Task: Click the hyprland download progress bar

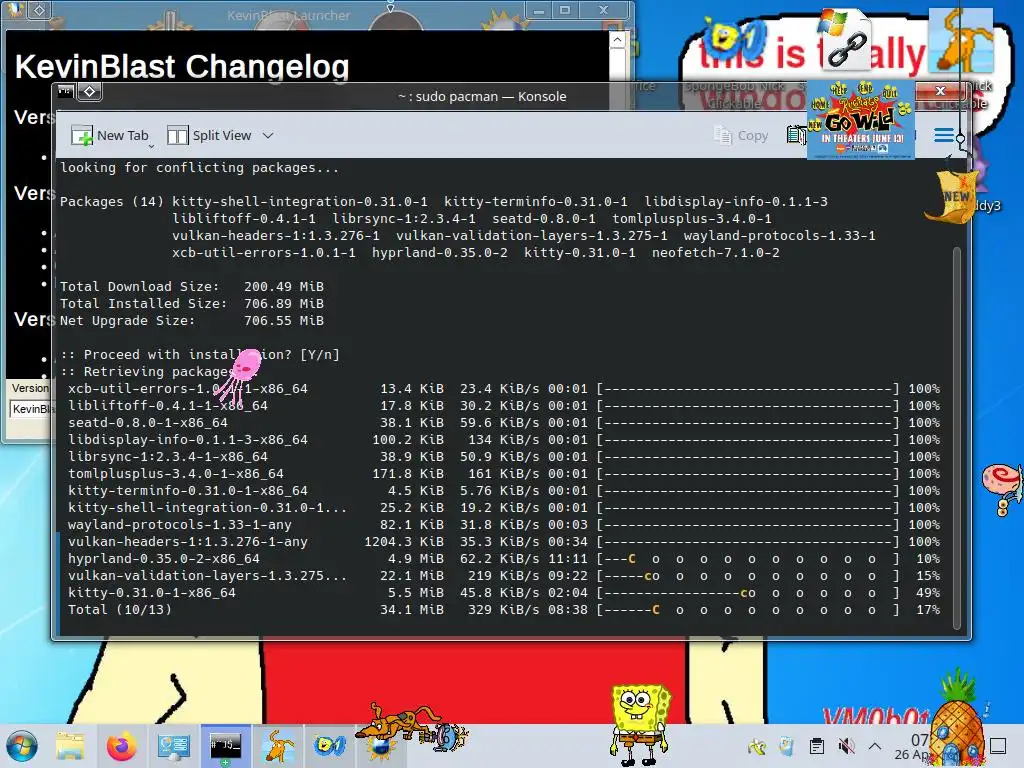Action: (748, 558)
